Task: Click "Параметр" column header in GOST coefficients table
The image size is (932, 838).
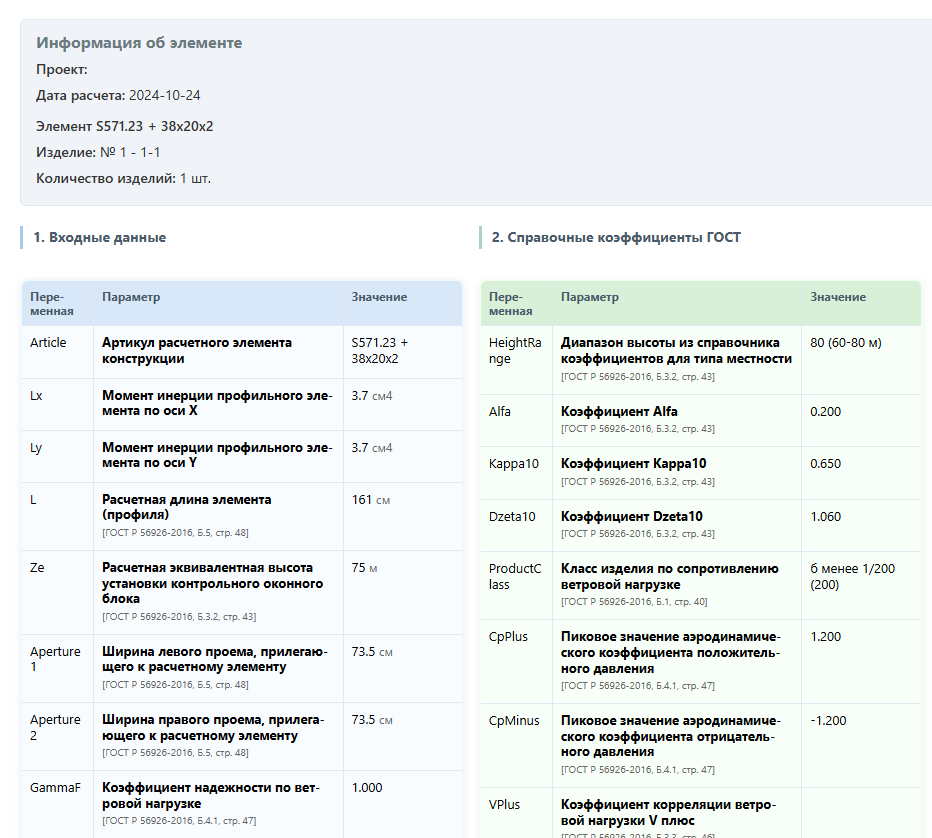Action: (x=590, y=297)
